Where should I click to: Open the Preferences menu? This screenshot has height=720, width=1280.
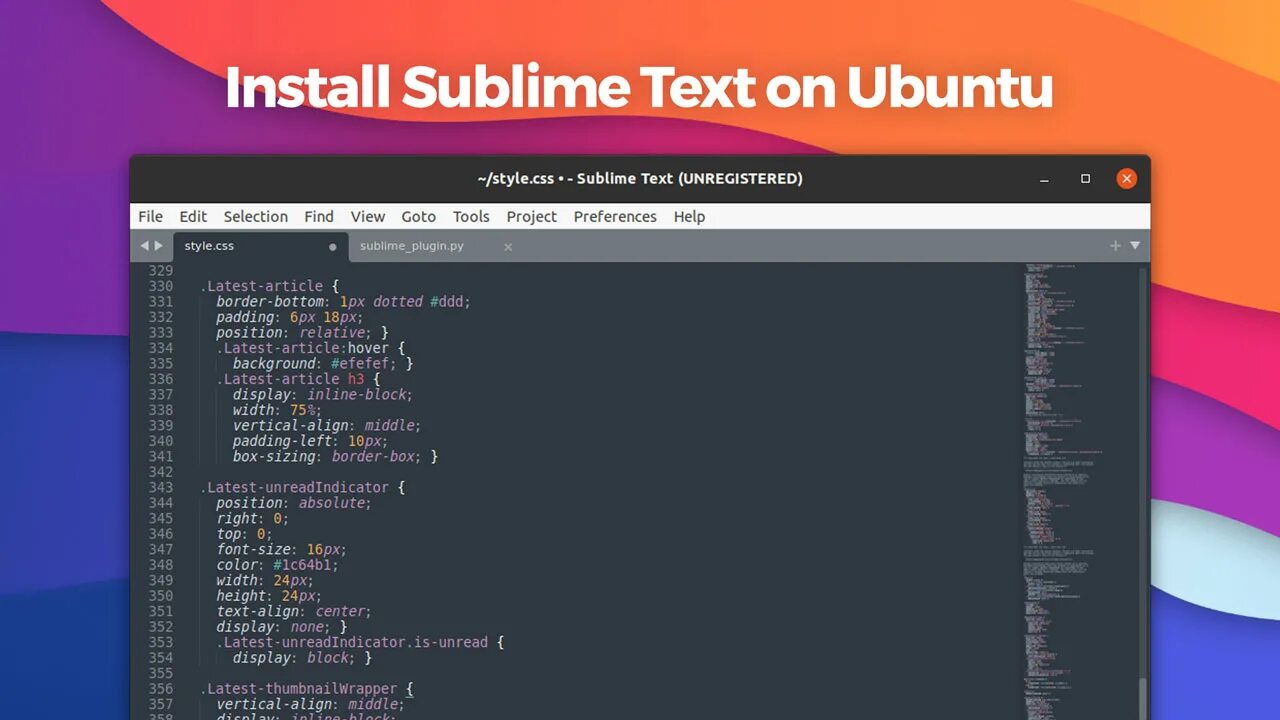pyautogui.click(x=615, y=216)
